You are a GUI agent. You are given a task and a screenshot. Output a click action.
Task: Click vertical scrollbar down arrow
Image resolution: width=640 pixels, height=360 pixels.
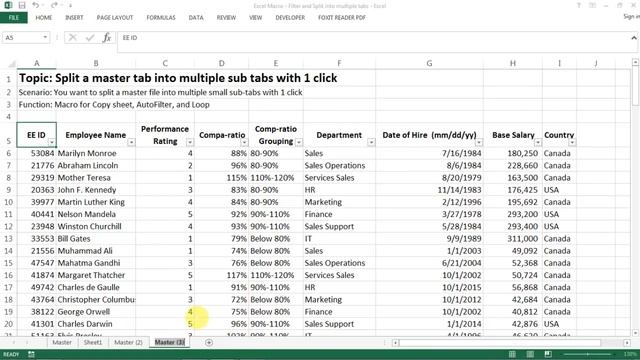click(x=635, y=333)
